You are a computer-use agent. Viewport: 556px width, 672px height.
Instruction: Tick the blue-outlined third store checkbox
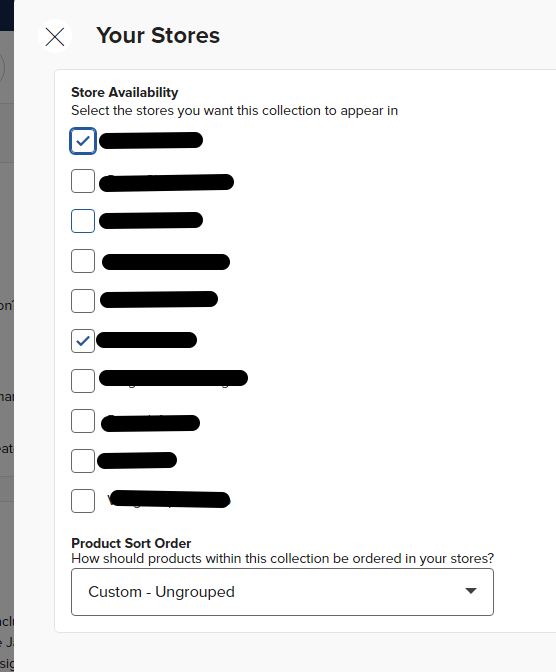(83, 221)
